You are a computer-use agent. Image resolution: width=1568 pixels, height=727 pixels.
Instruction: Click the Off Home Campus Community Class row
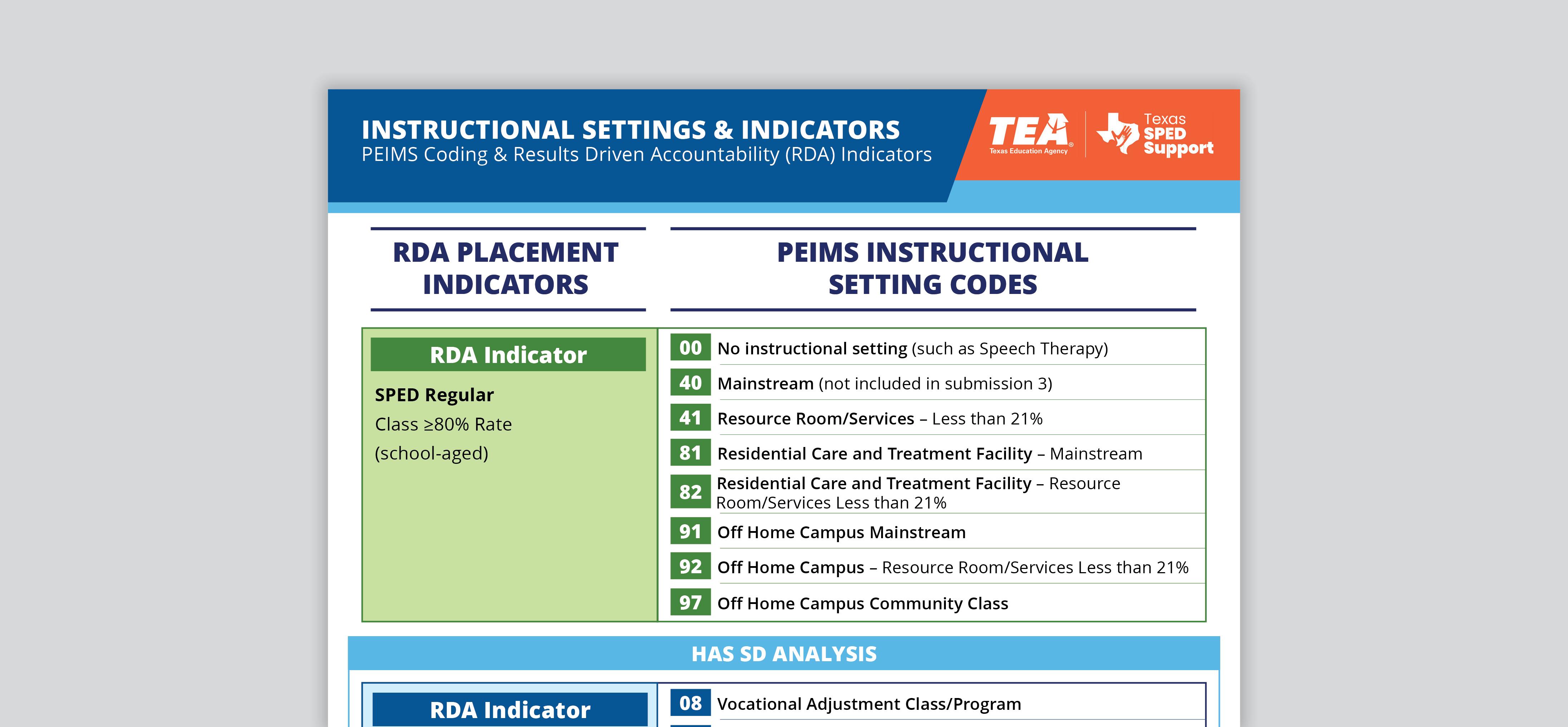click(x=863, y=604)
